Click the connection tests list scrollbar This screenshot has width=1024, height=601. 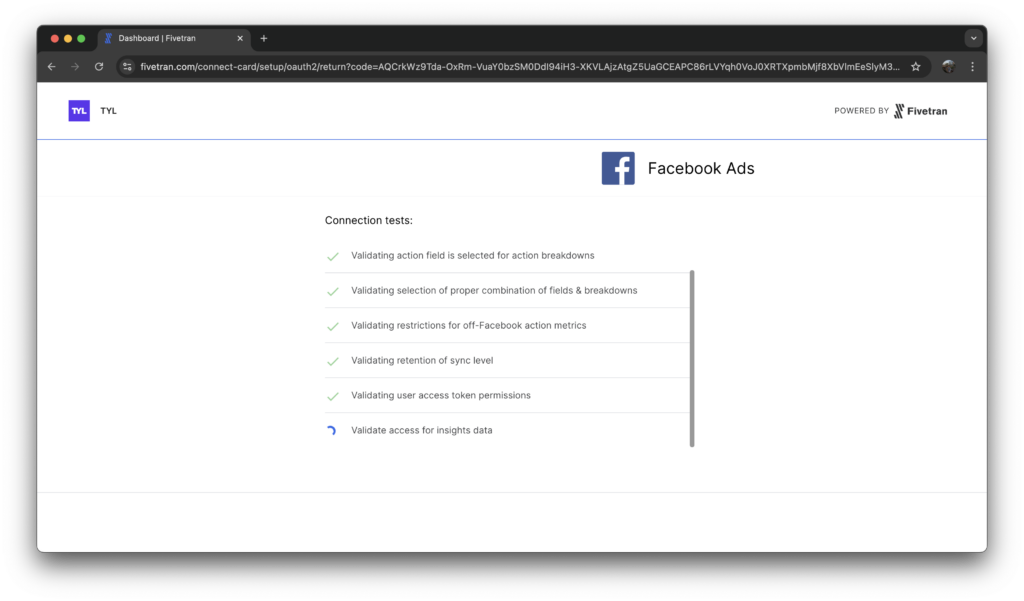[692, 357]
